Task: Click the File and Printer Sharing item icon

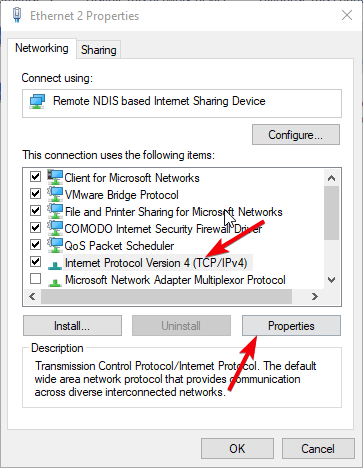Action: click(x=55, y=211)
